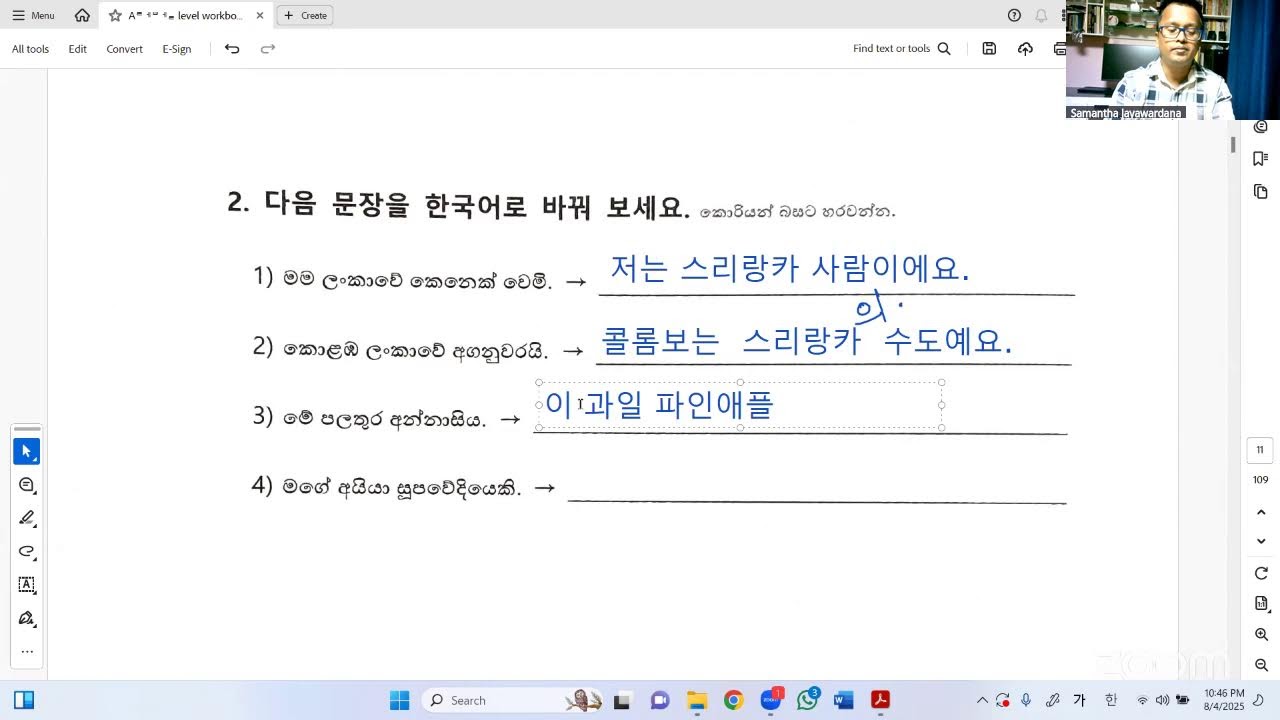The image size is (1280, 720).
Task: Redo the last action
Action: 267,49
